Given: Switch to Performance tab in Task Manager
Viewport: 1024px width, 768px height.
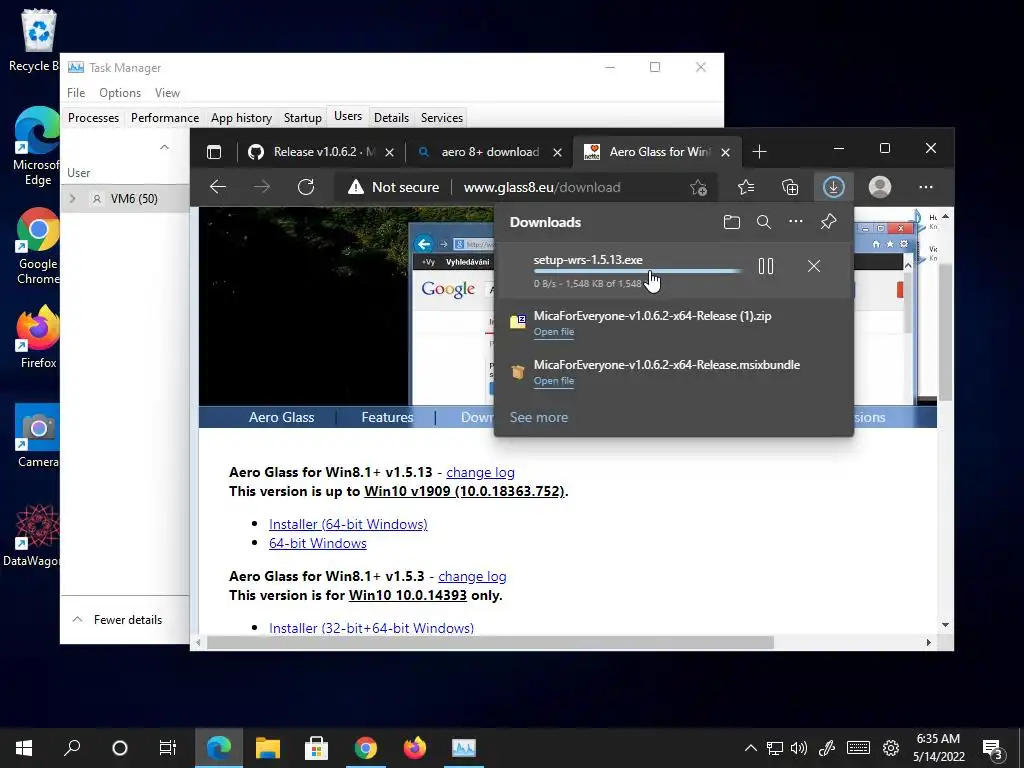Looking at the screenshot, I should (x=165, y=118).
